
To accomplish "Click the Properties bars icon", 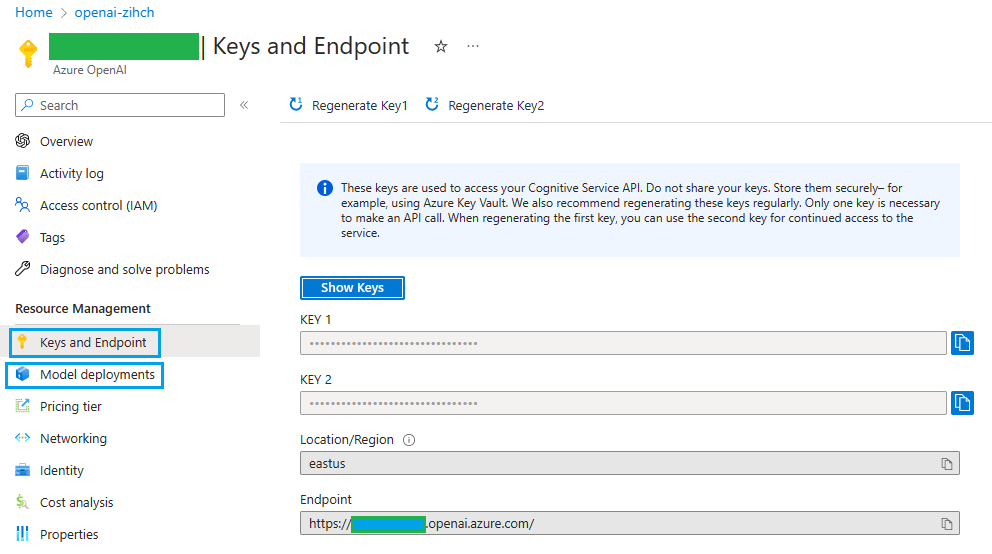I will point(22,534).
